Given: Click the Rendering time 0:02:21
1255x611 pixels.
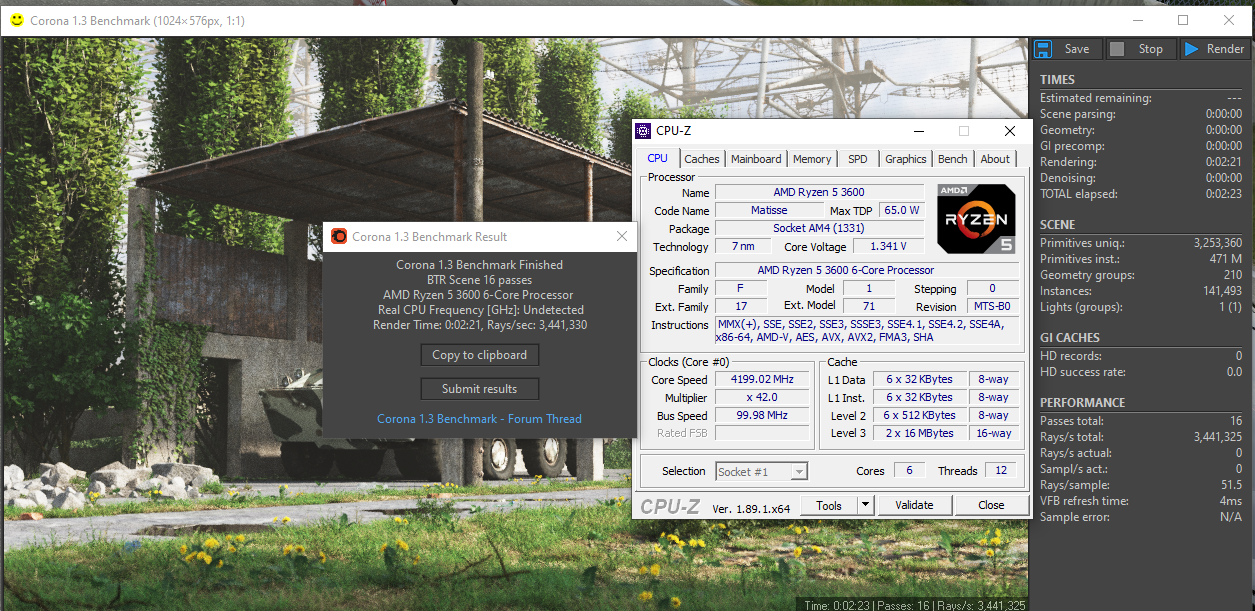Looking at the screenshot, I should click(x=1224, y=162).
